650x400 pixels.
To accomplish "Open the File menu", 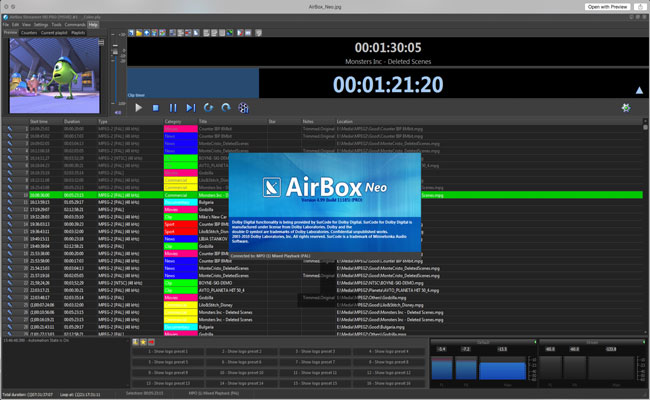I will pyautogui.click(x=6, y=25).
